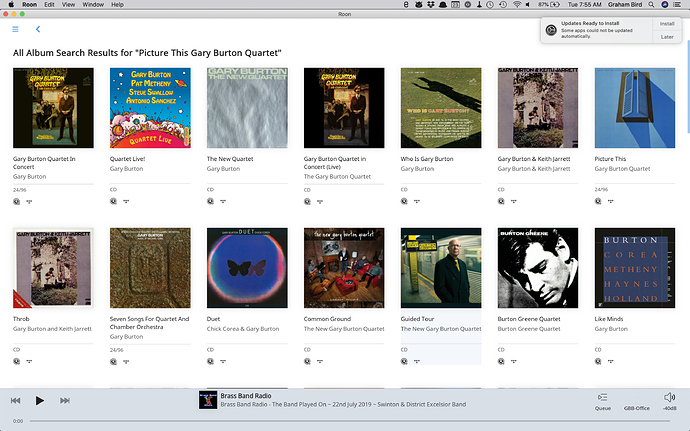Open Picture This album cover
This screenshot has height=431, width=690.
(x=635, y=108)
